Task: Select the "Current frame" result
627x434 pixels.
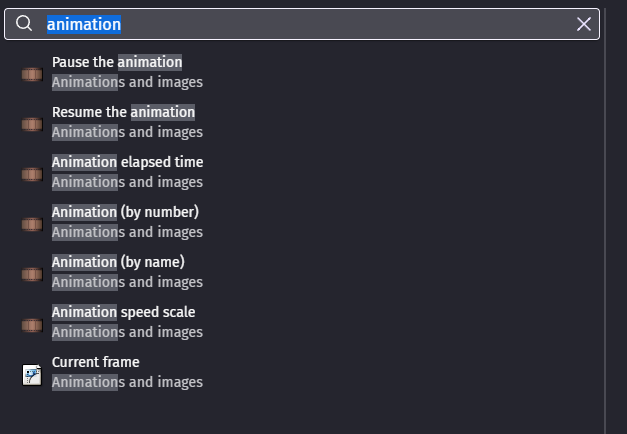Action: pos(96,362)
